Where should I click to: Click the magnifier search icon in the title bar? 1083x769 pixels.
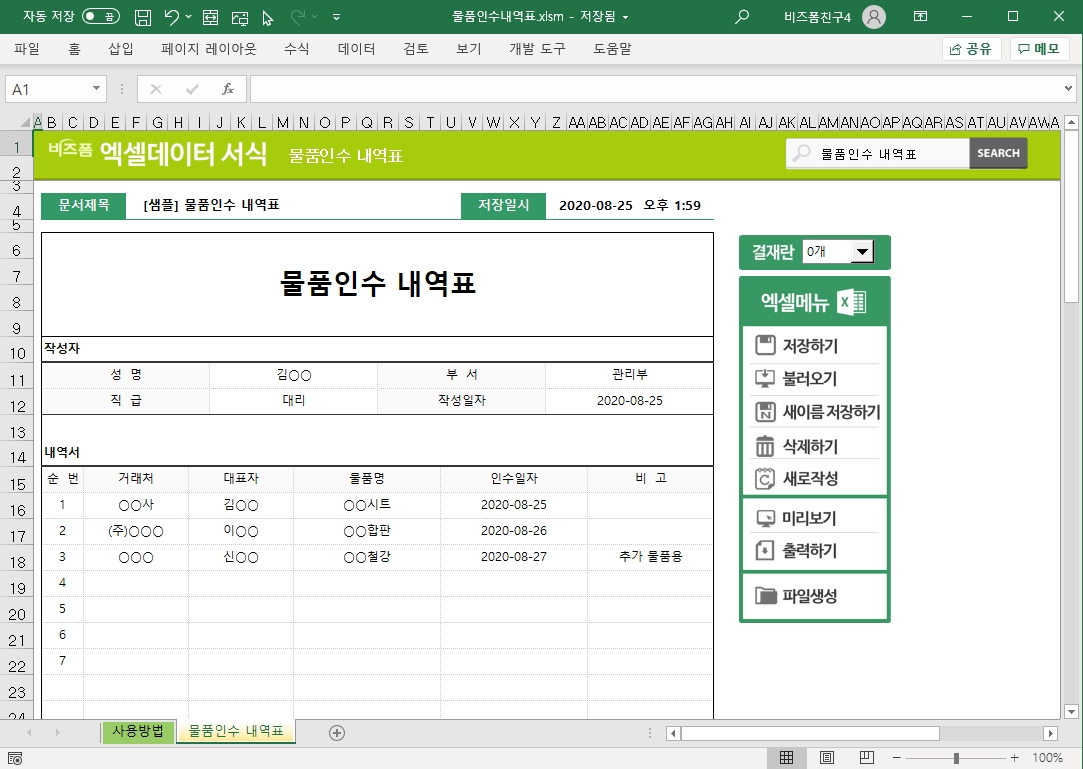coord(742,17)
